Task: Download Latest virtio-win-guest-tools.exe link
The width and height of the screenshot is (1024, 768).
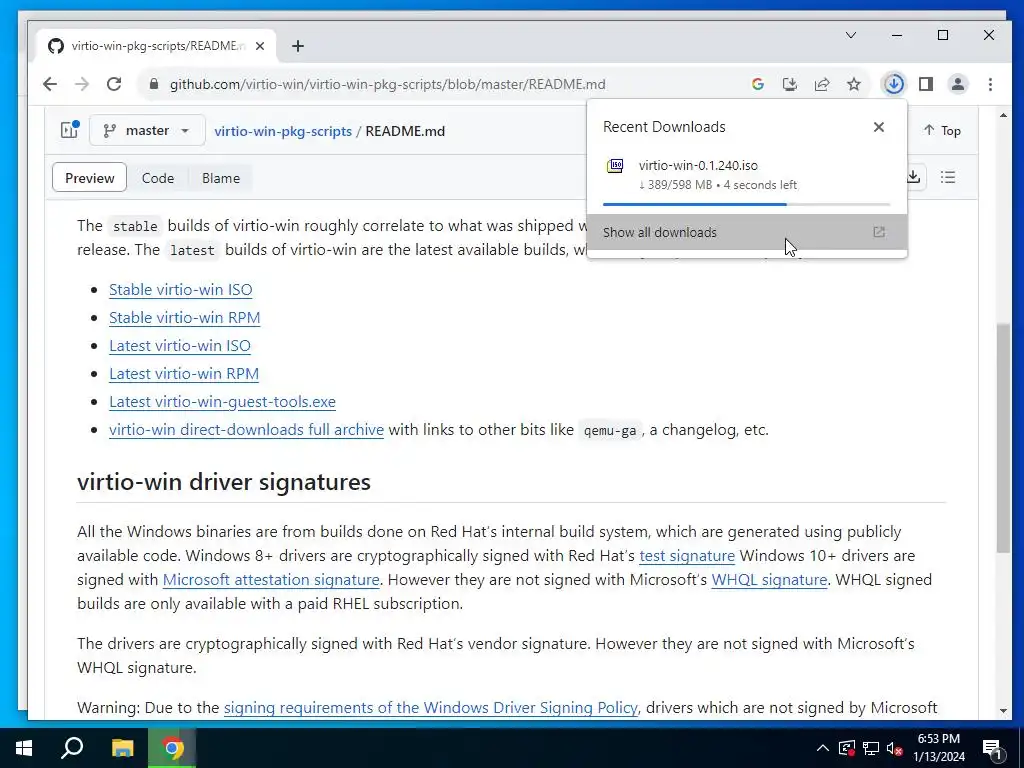Action: pyautogui.click(x=222, y=402)
